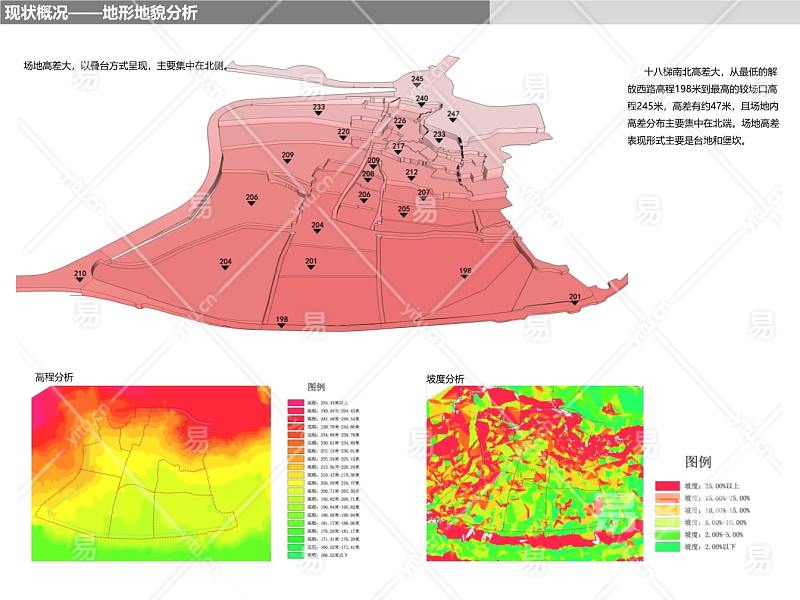The width and height of the screenshot is (800, 600).
Task: Select the 212 elevation marker
Action: (411, 180)
